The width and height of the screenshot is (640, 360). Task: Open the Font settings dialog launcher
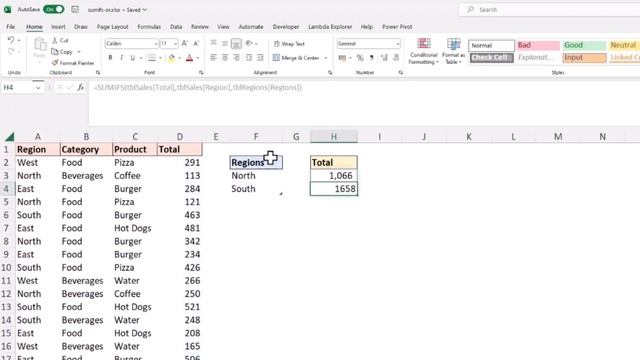pyautogui.click(x=201, y=73)
